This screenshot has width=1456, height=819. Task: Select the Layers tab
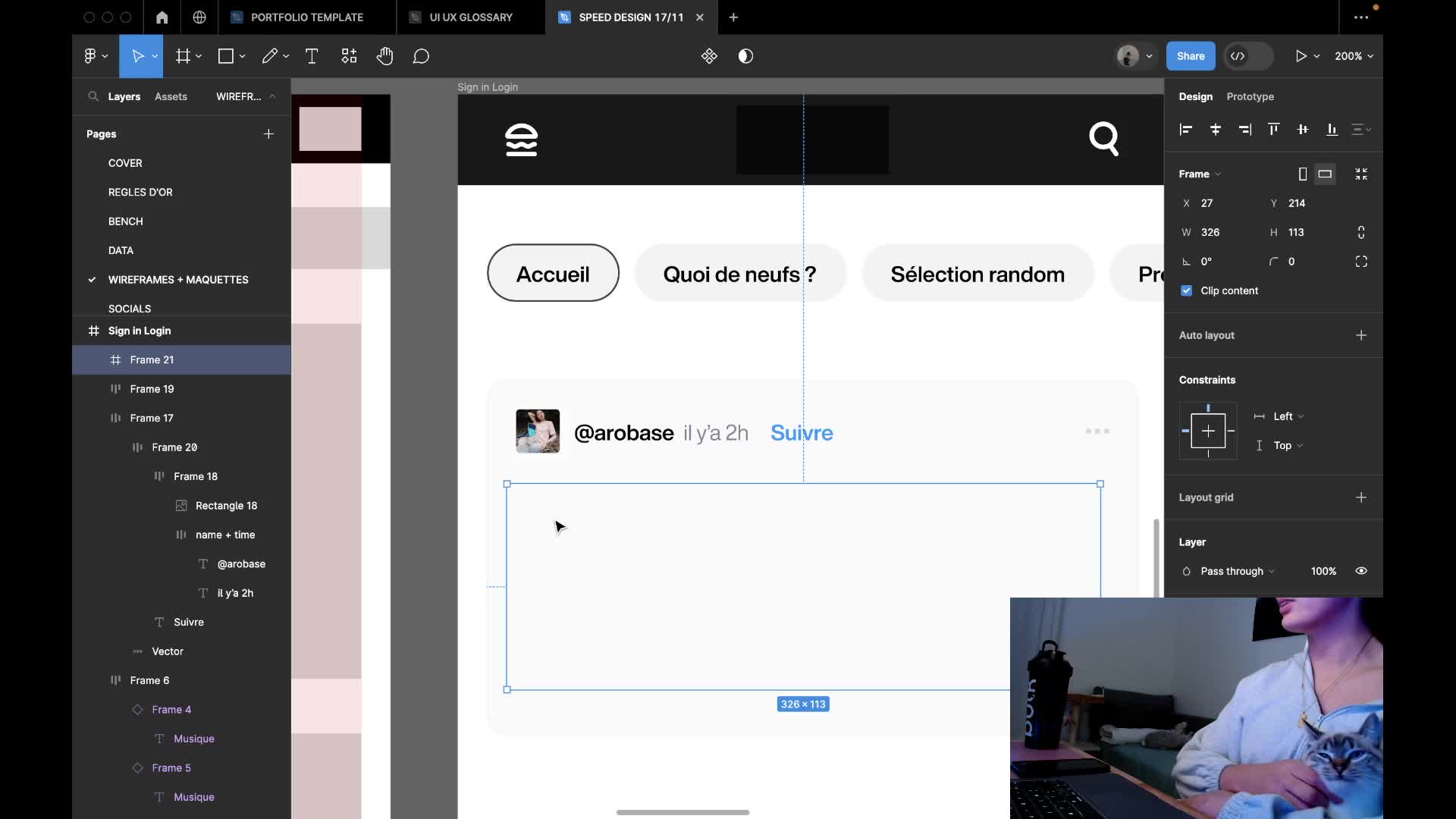point(124,96)
